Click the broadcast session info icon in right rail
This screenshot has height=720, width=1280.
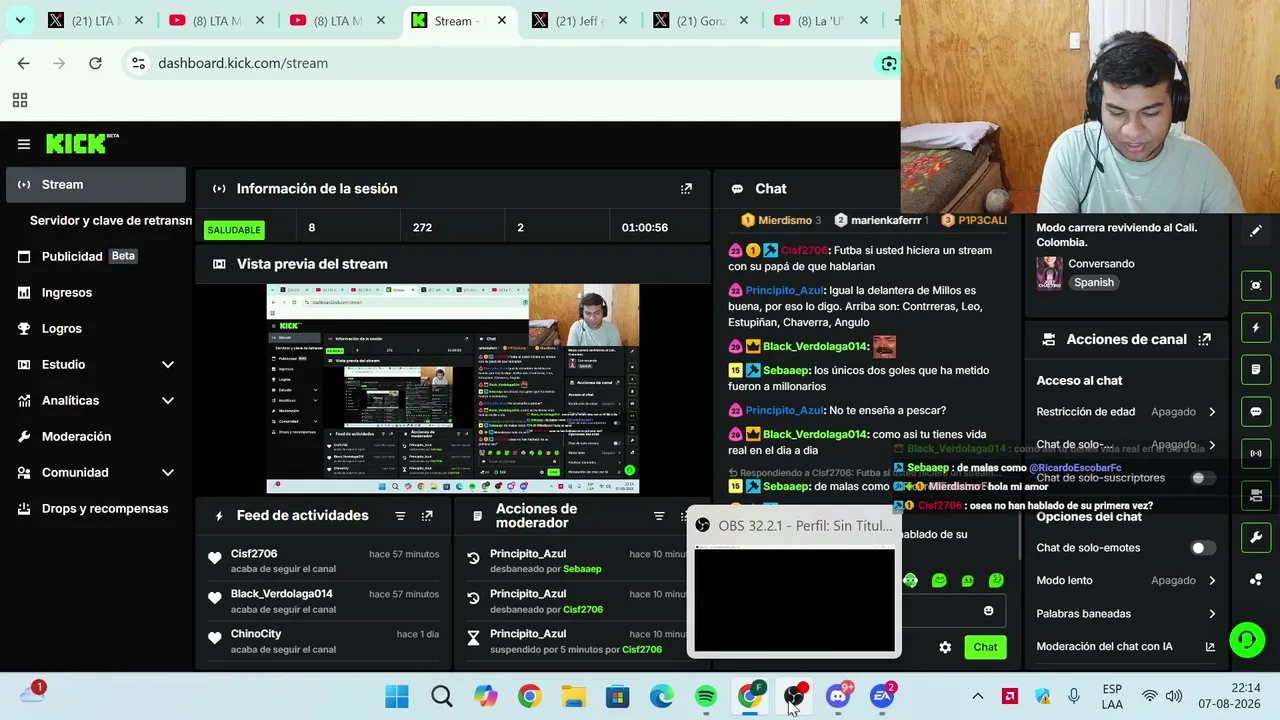pos(1256,454)
